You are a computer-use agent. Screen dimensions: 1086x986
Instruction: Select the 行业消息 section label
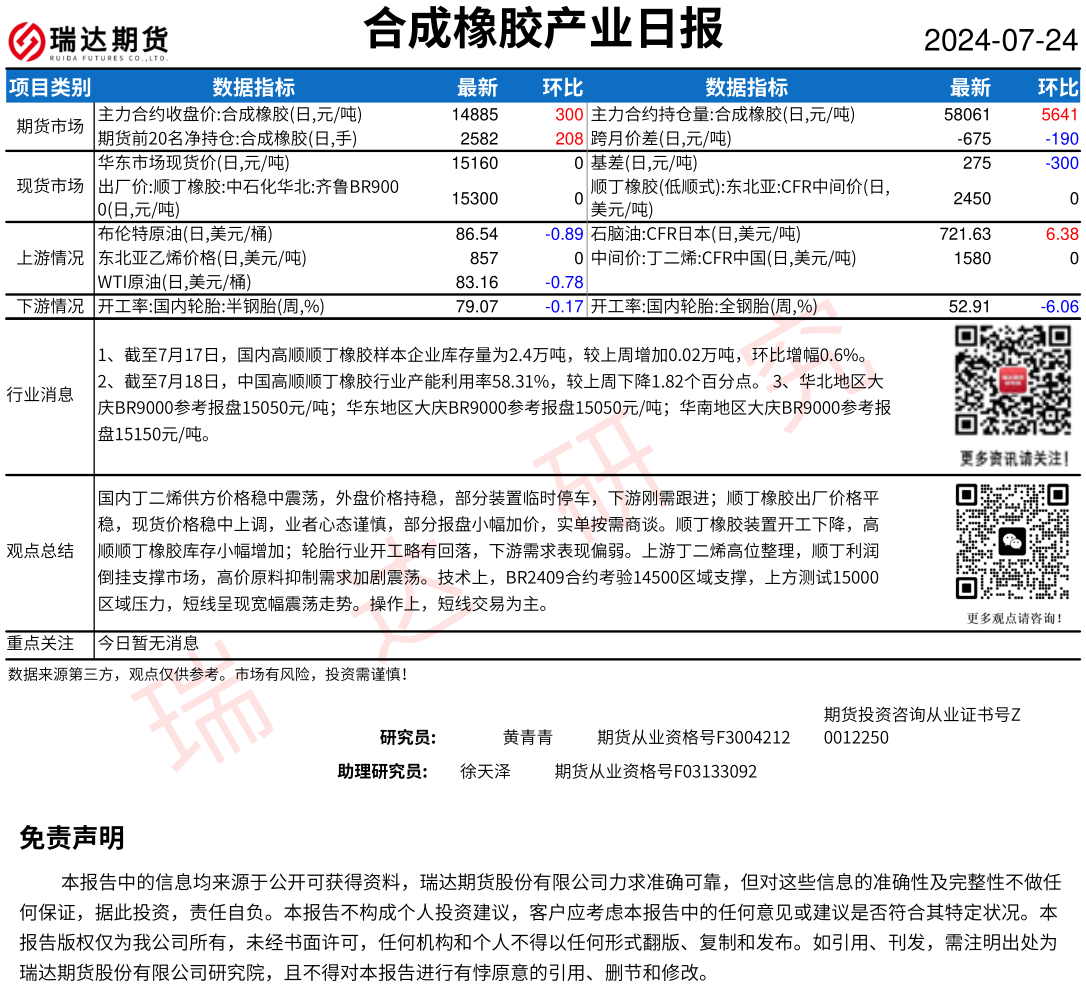click(40, 394)
